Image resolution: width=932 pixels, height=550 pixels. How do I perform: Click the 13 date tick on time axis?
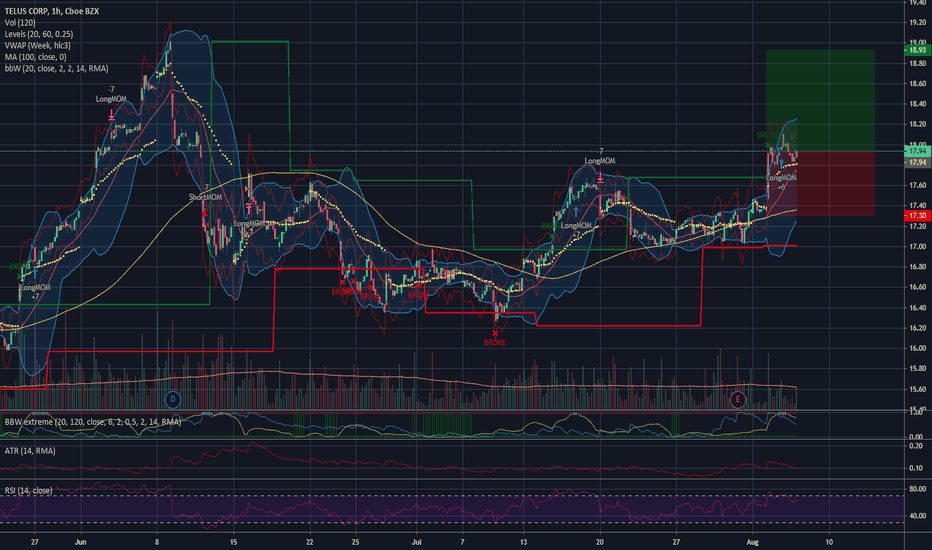click(523, 542)
